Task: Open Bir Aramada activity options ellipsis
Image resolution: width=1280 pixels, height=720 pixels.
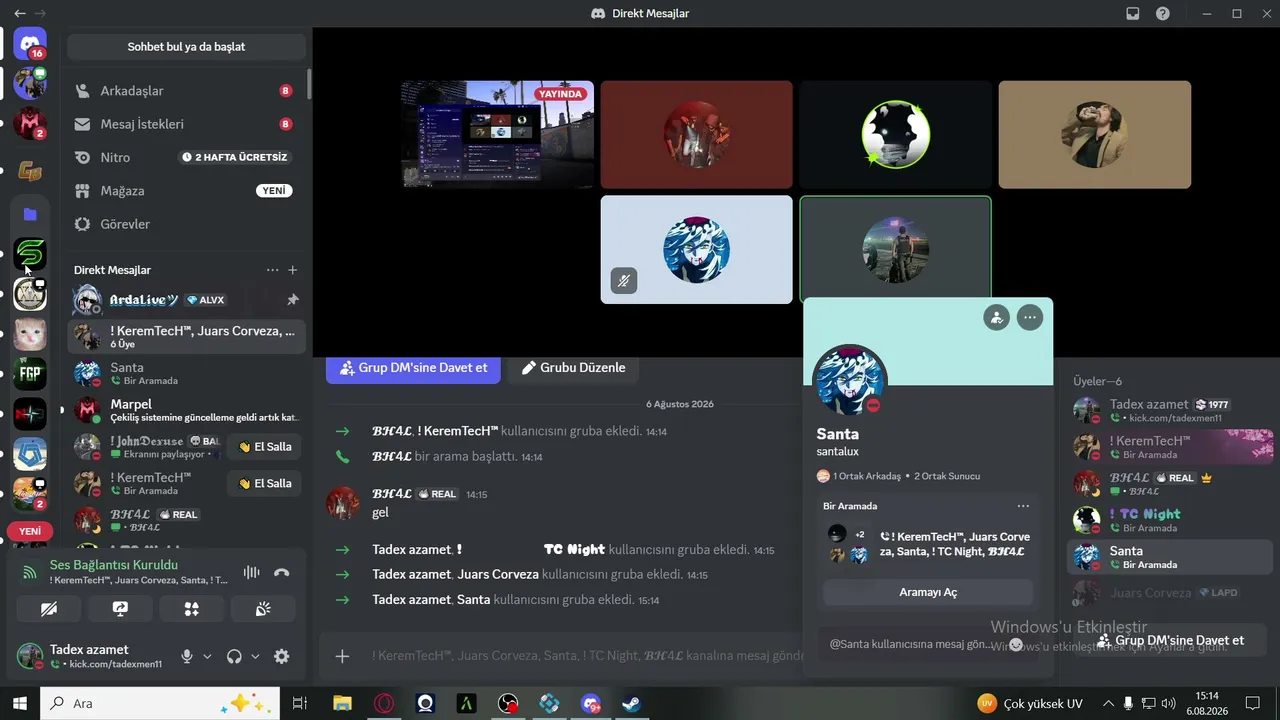Action: click(1023, 506)
